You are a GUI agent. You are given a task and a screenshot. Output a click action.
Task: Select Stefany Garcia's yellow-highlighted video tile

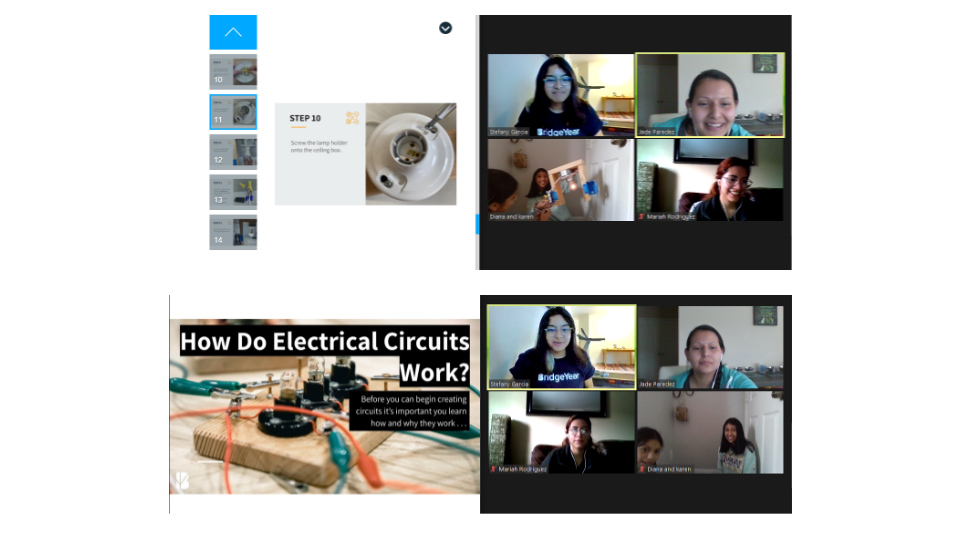(561, 346)
